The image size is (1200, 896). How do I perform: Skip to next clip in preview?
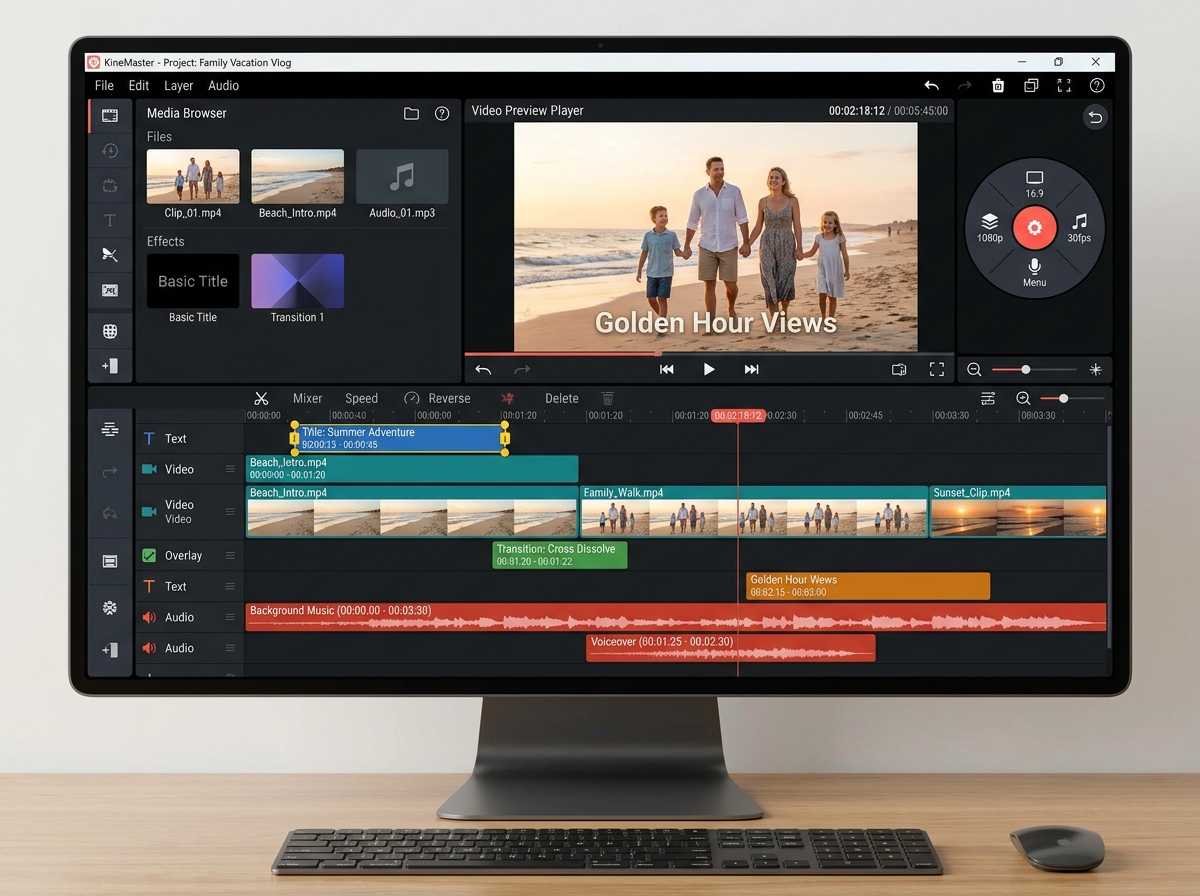[752, 369]
